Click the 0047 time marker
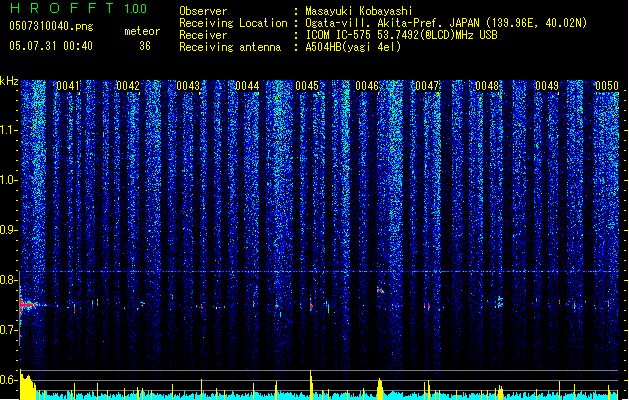This screenshot has width=629, height=400. [x=427, y=86]
